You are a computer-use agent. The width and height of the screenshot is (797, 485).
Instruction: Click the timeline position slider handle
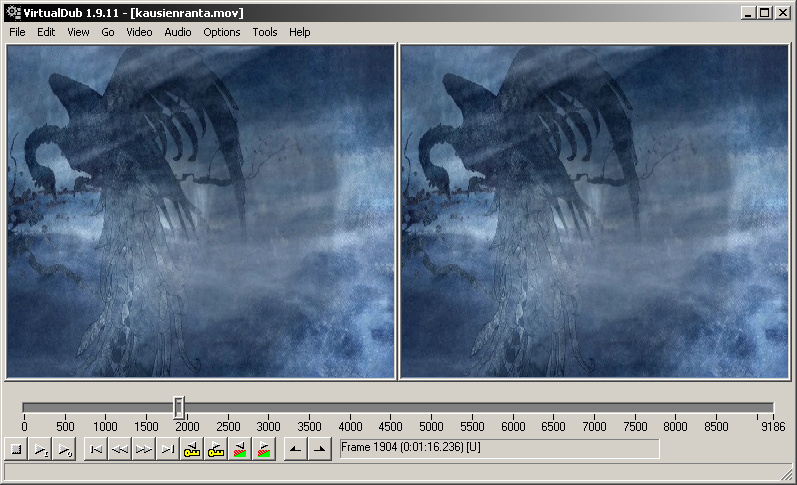(x=178, y=408)
